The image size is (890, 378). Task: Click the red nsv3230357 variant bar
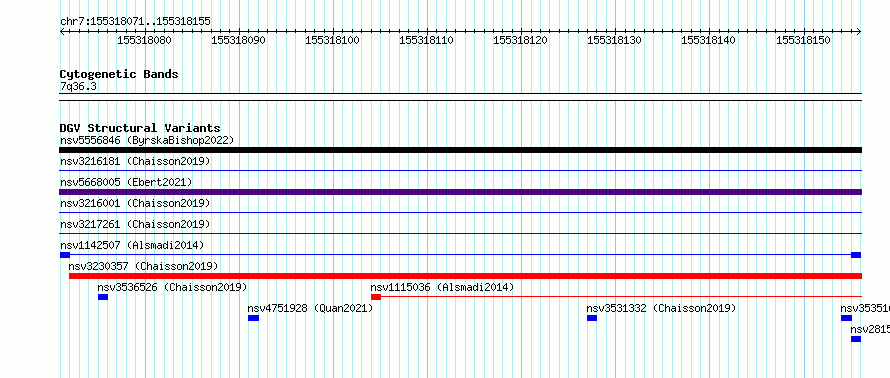(465, 276)
